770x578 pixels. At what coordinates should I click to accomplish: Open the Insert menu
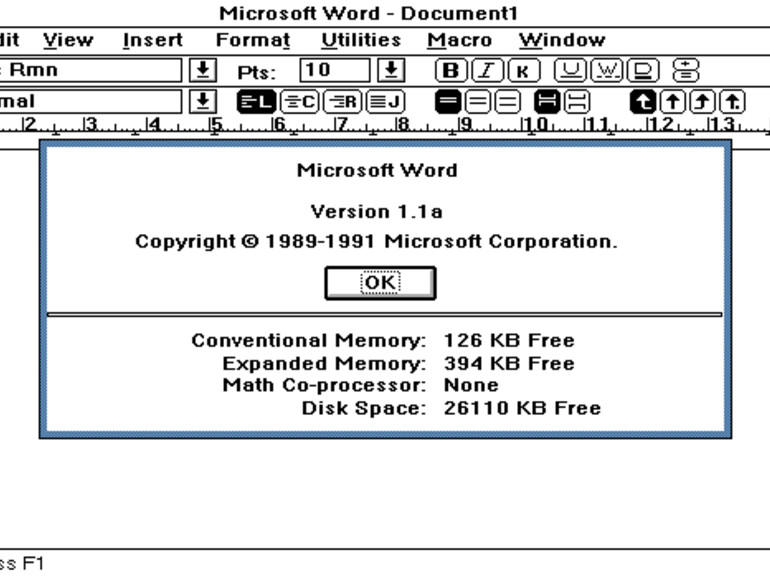coord(153,40)
